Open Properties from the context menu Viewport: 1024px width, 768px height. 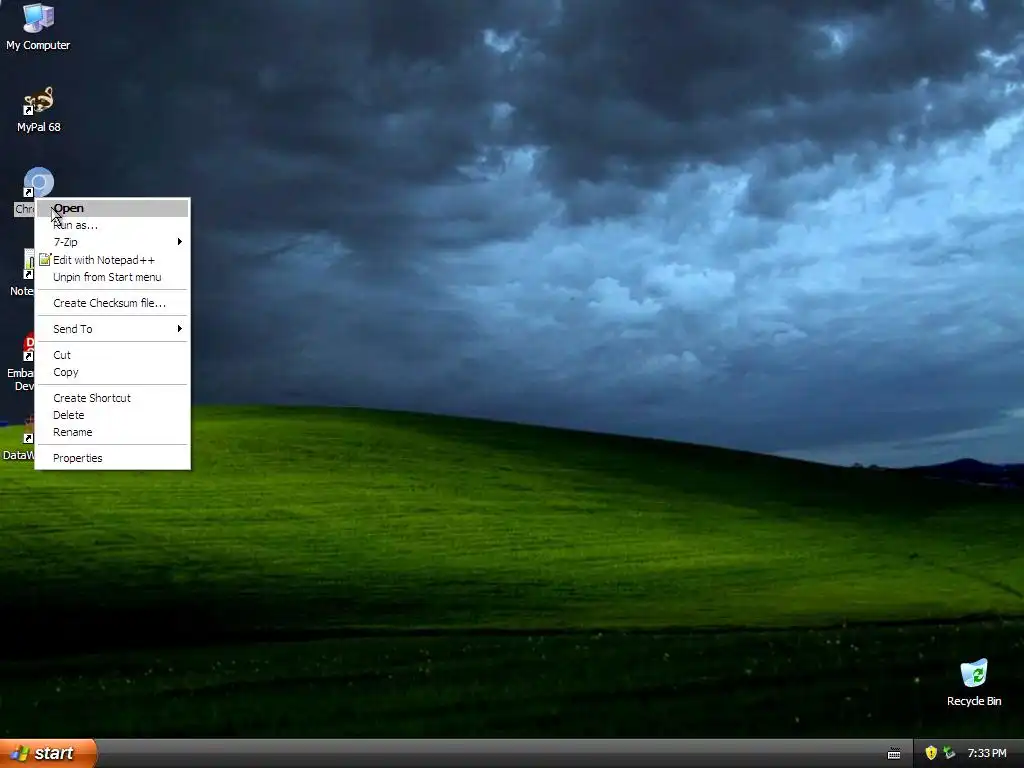[x=112, y=458]
